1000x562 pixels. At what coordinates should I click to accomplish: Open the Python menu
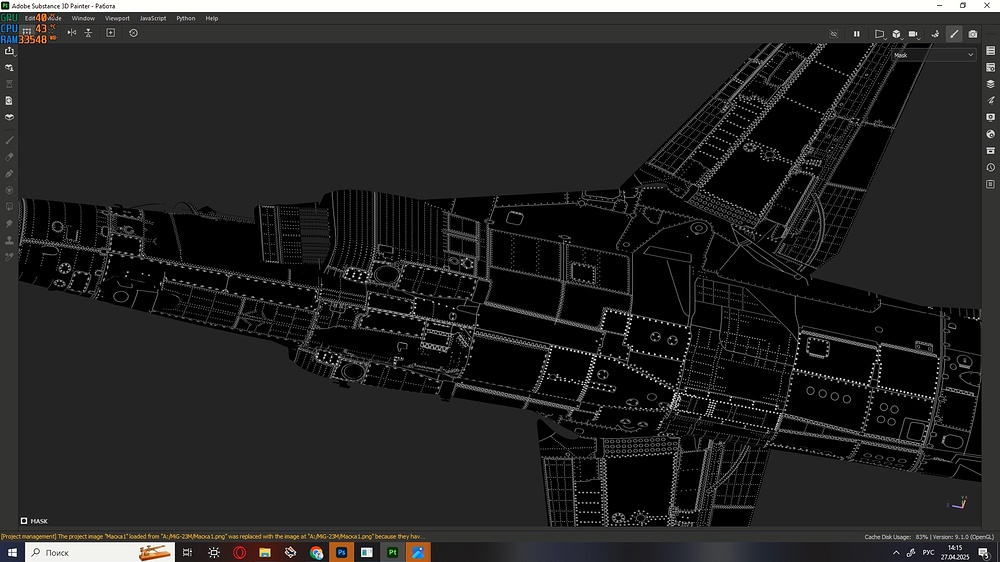[186, 18]
